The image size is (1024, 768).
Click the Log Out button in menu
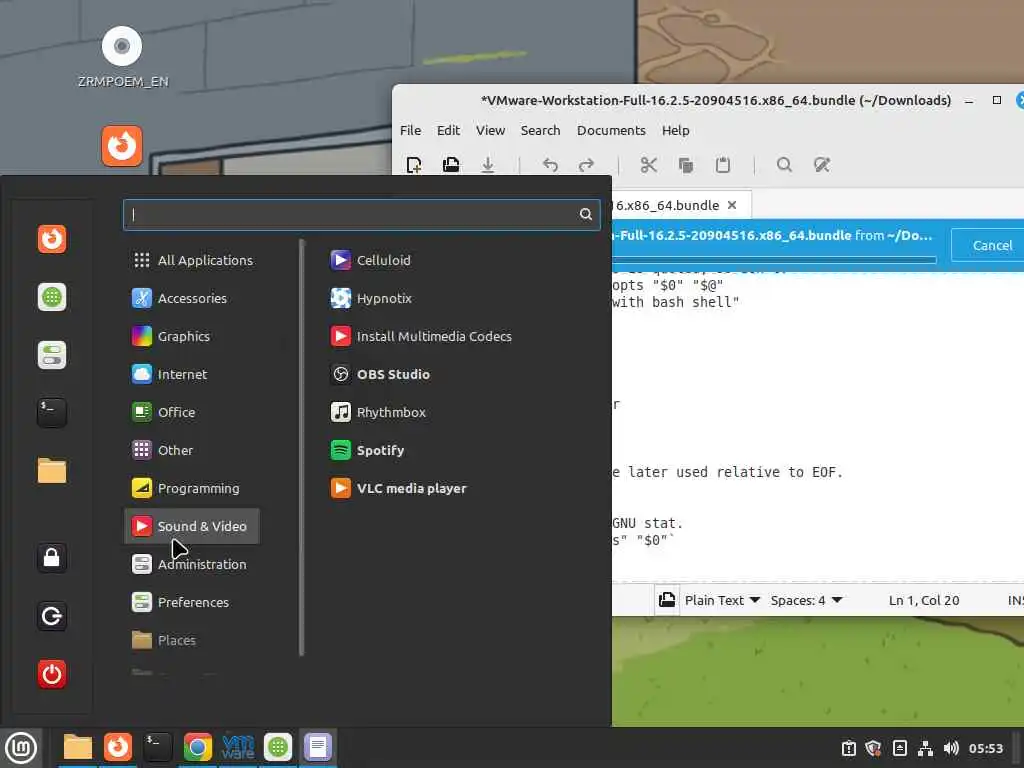tap(52, 616)
